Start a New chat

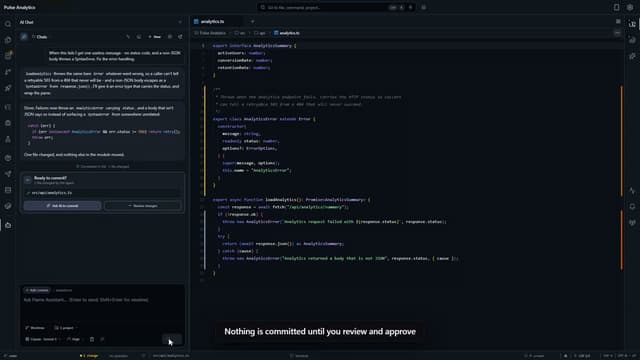pyautogui.click(x=155, y=37)
